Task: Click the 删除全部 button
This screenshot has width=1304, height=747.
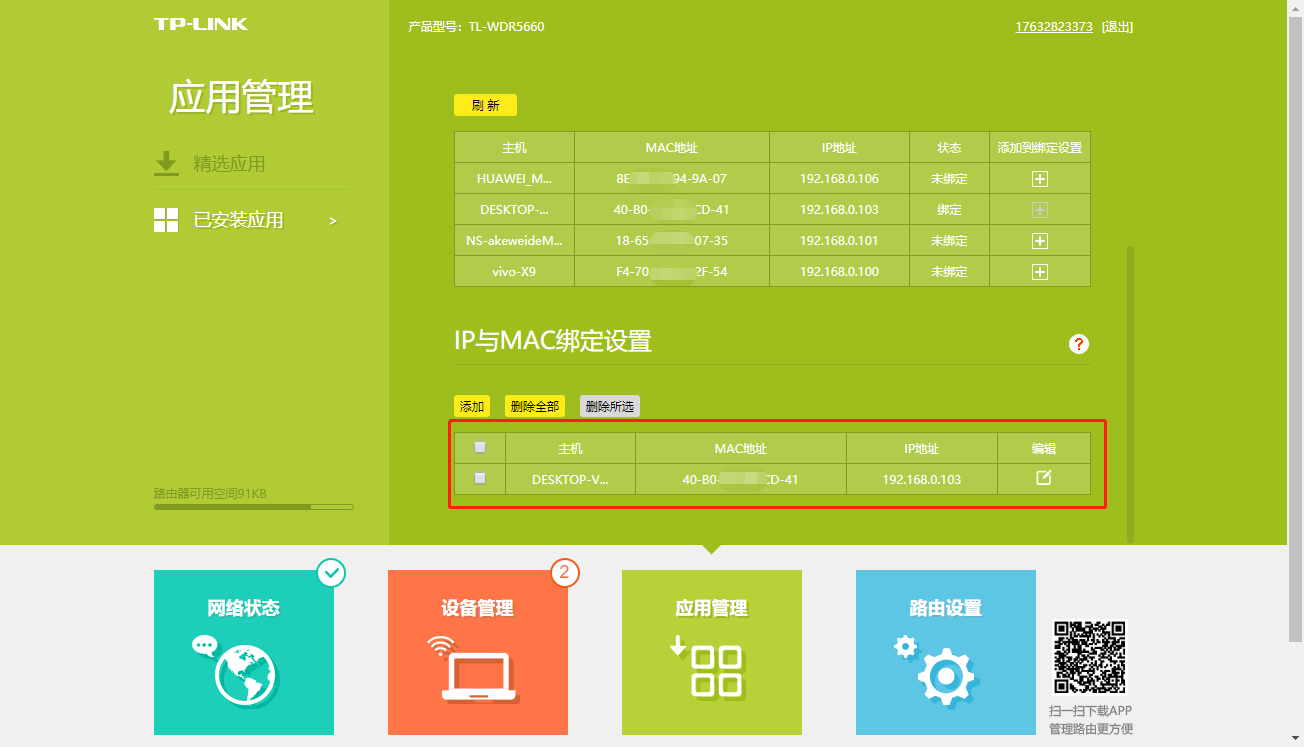Action: click(535, 406)
